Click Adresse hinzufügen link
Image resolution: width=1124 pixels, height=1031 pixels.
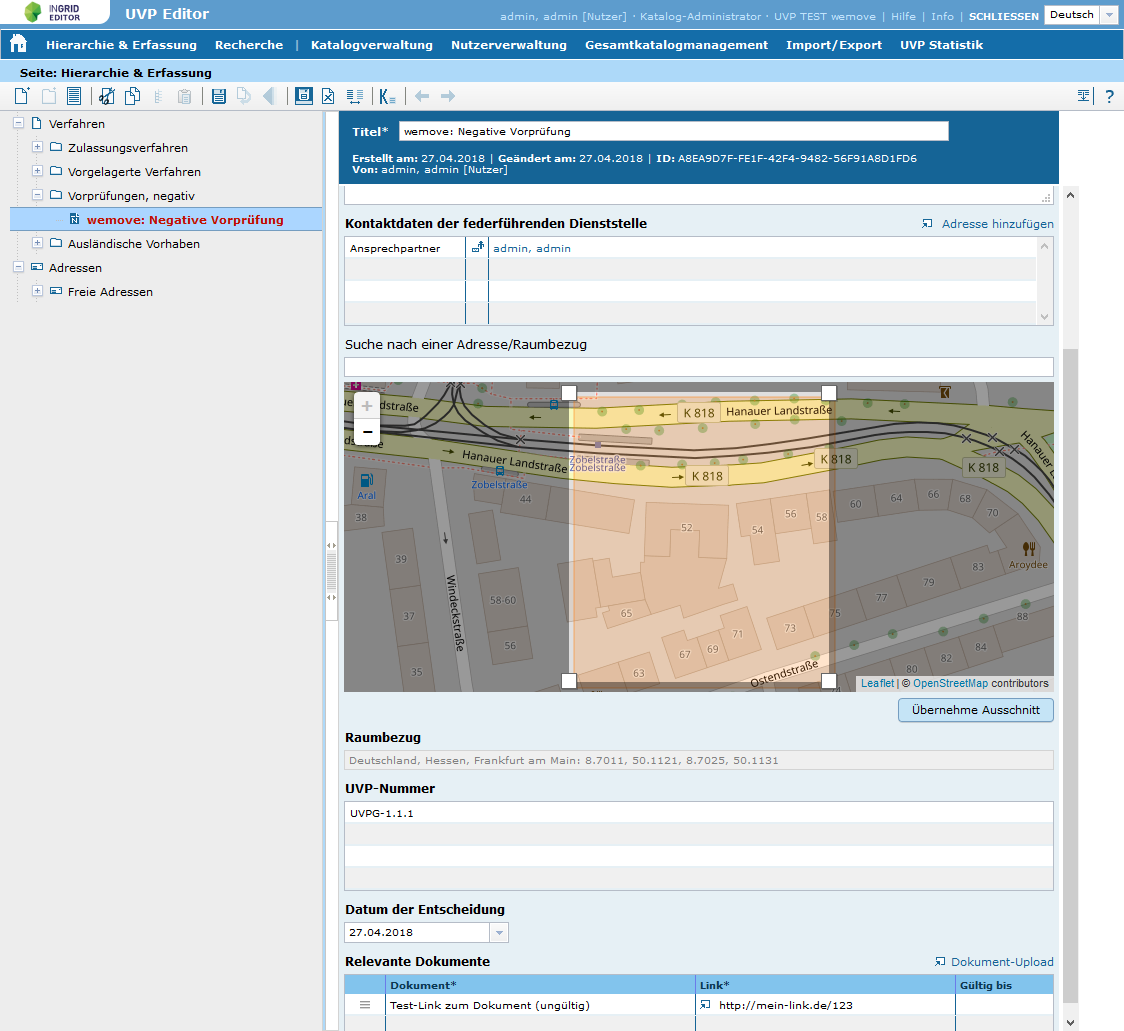(997, 224)
